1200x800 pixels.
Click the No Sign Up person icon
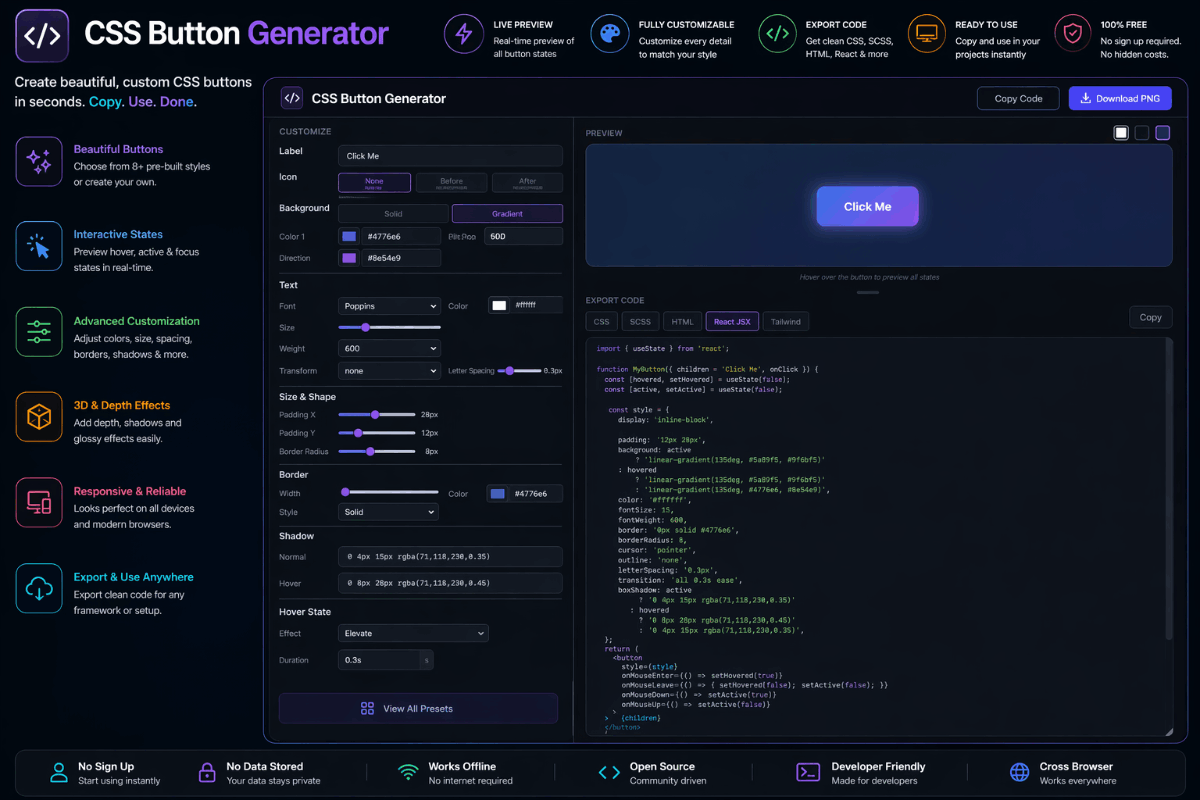coord(59,772)
